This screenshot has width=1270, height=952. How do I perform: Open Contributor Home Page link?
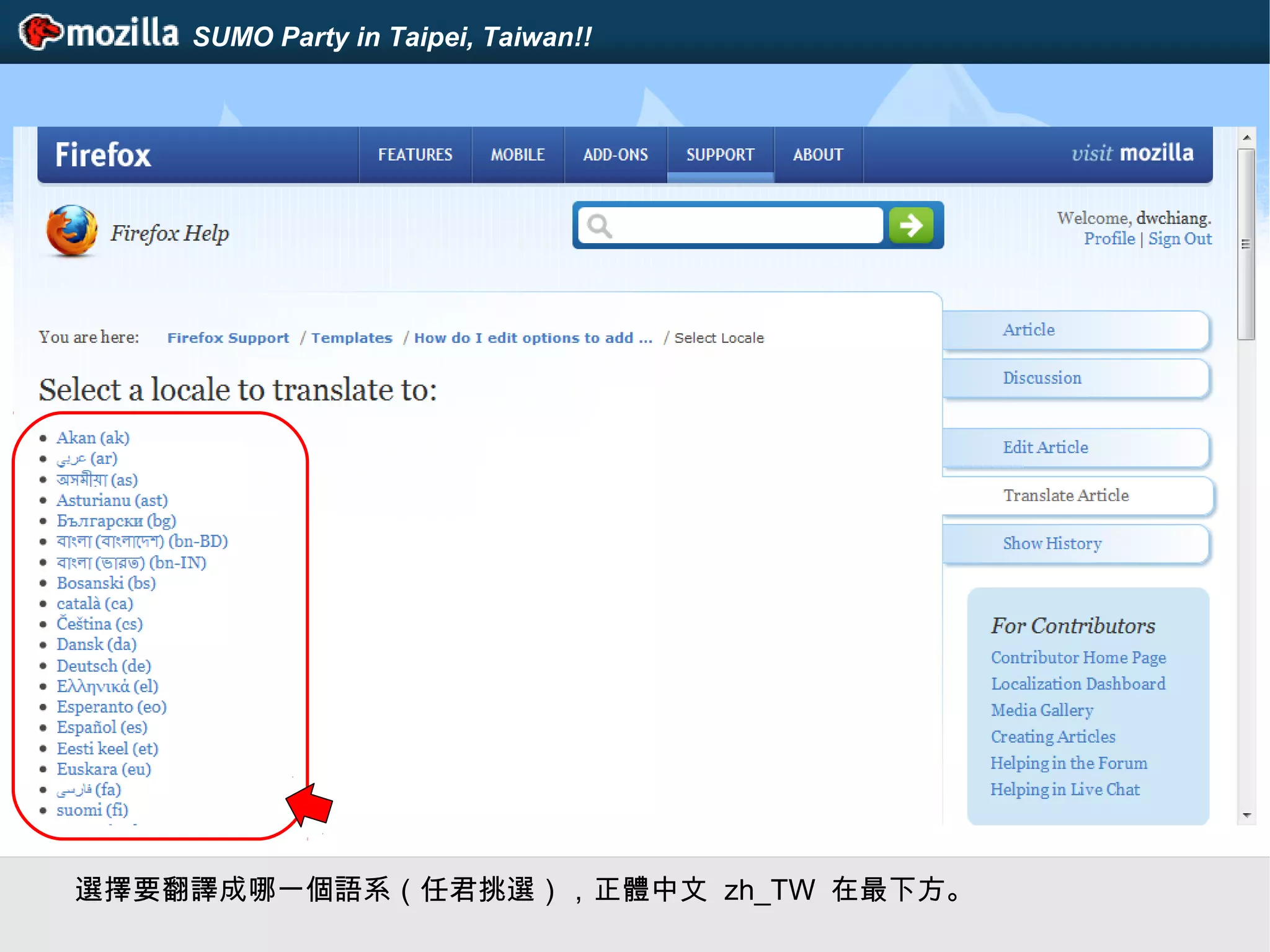[x=1078, y=657]
